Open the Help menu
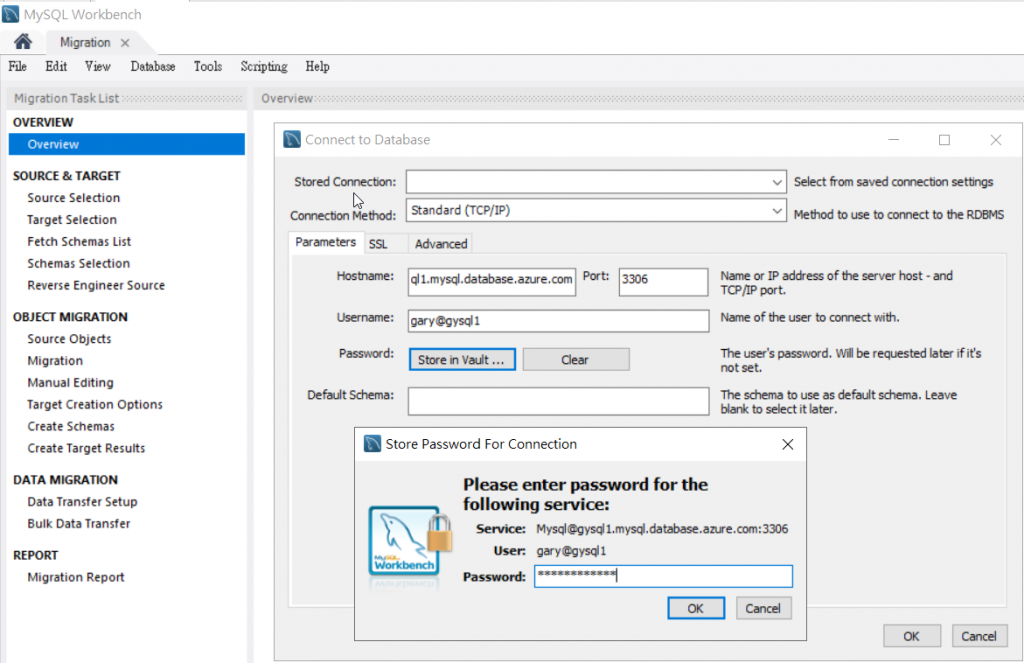 317,67
